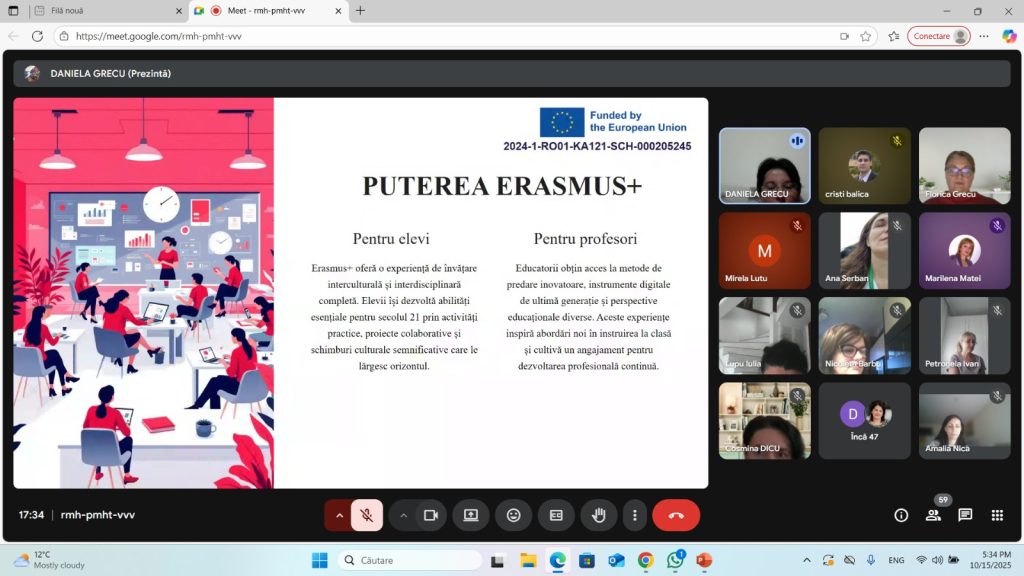
Task: Leave the call with red hang-up button
Action: (x=676, y=515)
